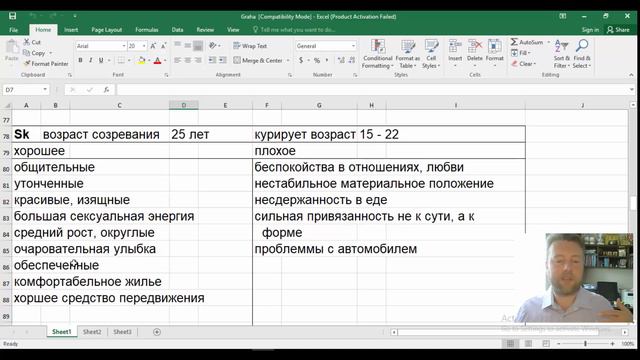Open the Insert ribbon tab
Viewport: 640px width, 360px height.
point(71,30)
